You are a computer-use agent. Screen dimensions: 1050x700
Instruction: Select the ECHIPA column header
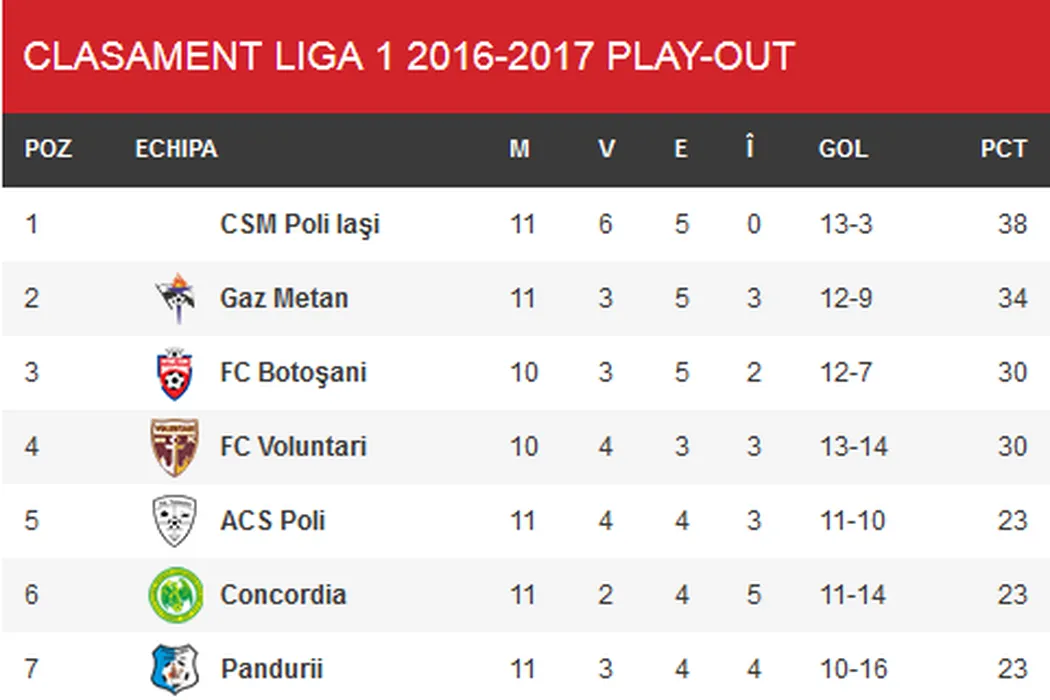pyautogui.click(x=176, y=149)
